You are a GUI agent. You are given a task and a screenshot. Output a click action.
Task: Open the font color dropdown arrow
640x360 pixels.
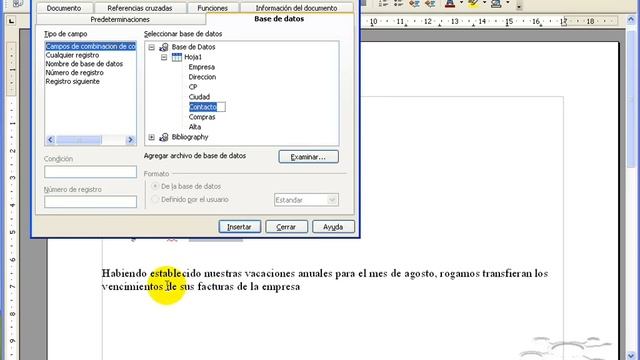(461, 3)
